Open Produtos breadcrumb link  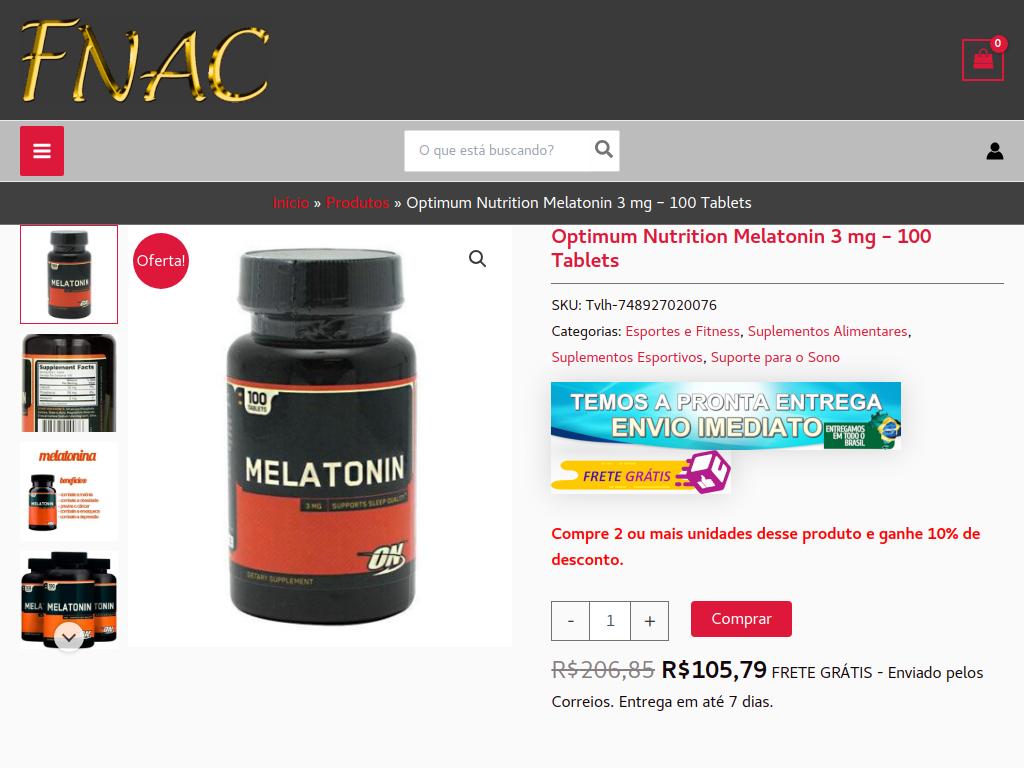point(357,203)
